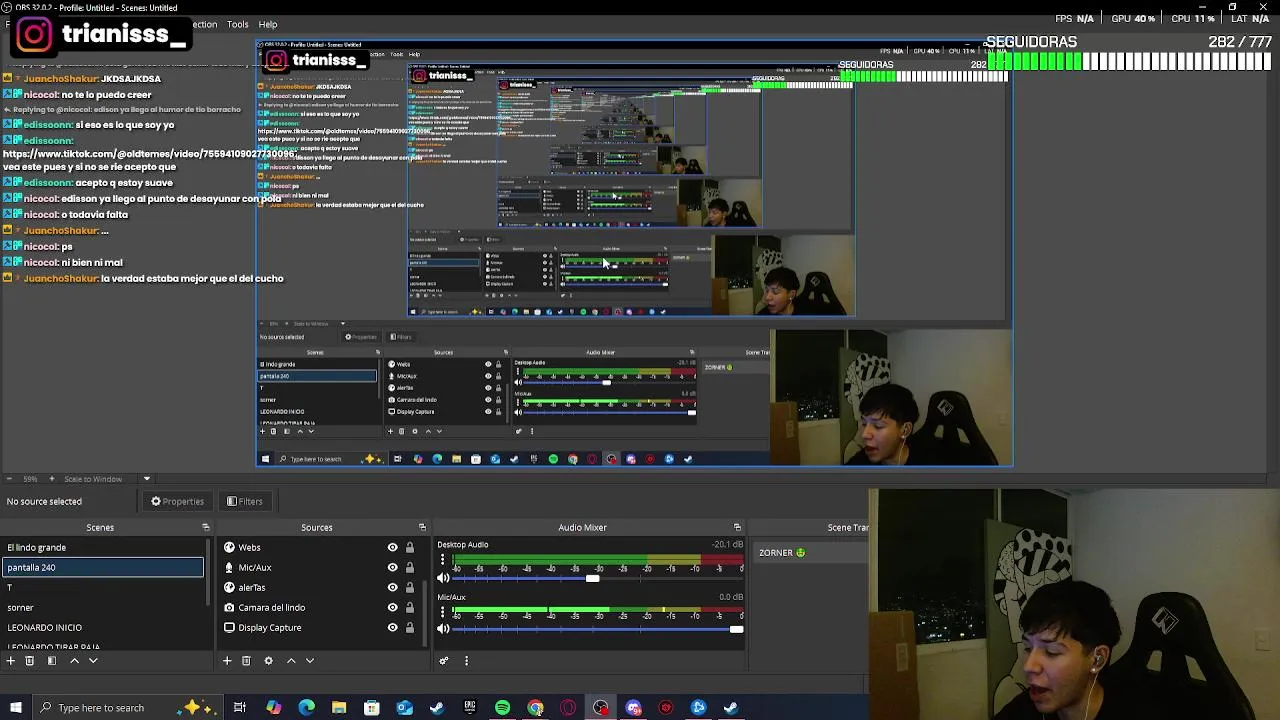Image resolution: width=1280 pixels, height=720 pixels.
Task: Move source down in Sources list
Action: point(310,660)
